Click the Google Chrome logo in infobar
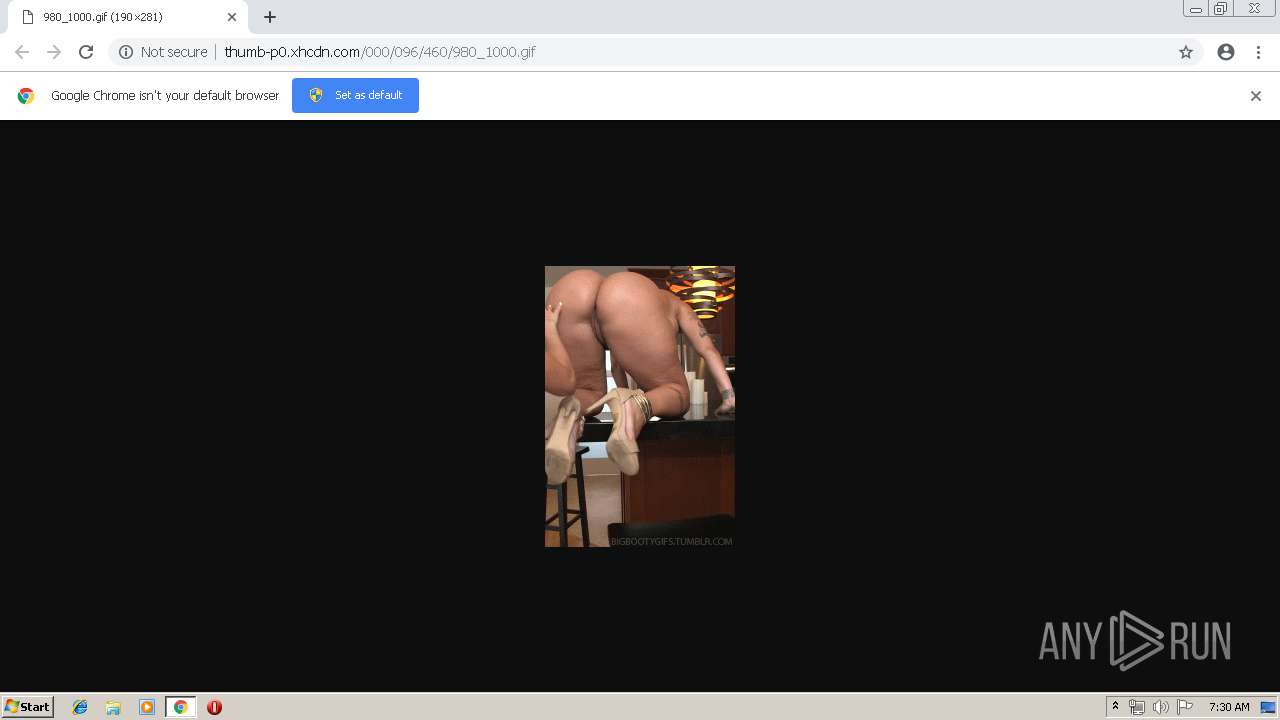 [x=26, y=96]
